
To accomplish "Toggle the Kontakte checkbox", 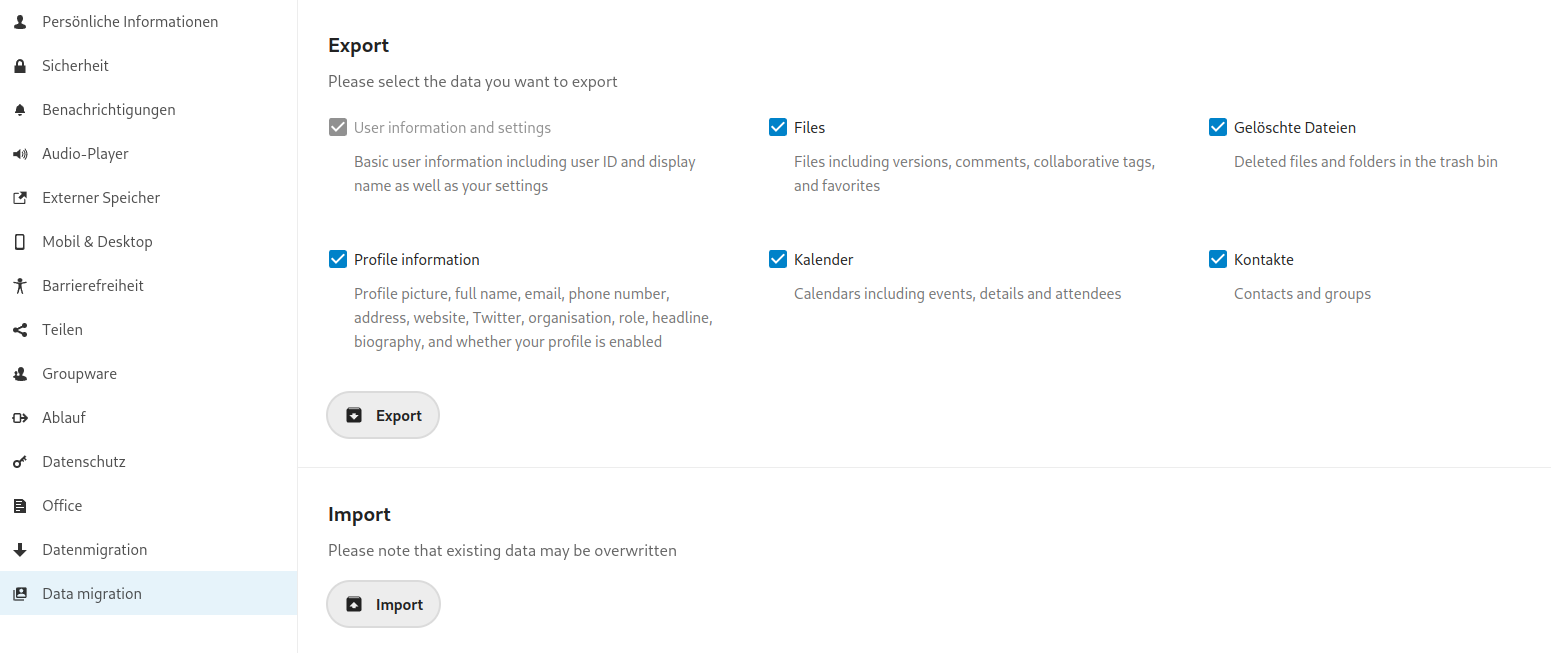I will [x=1218, y=259].
